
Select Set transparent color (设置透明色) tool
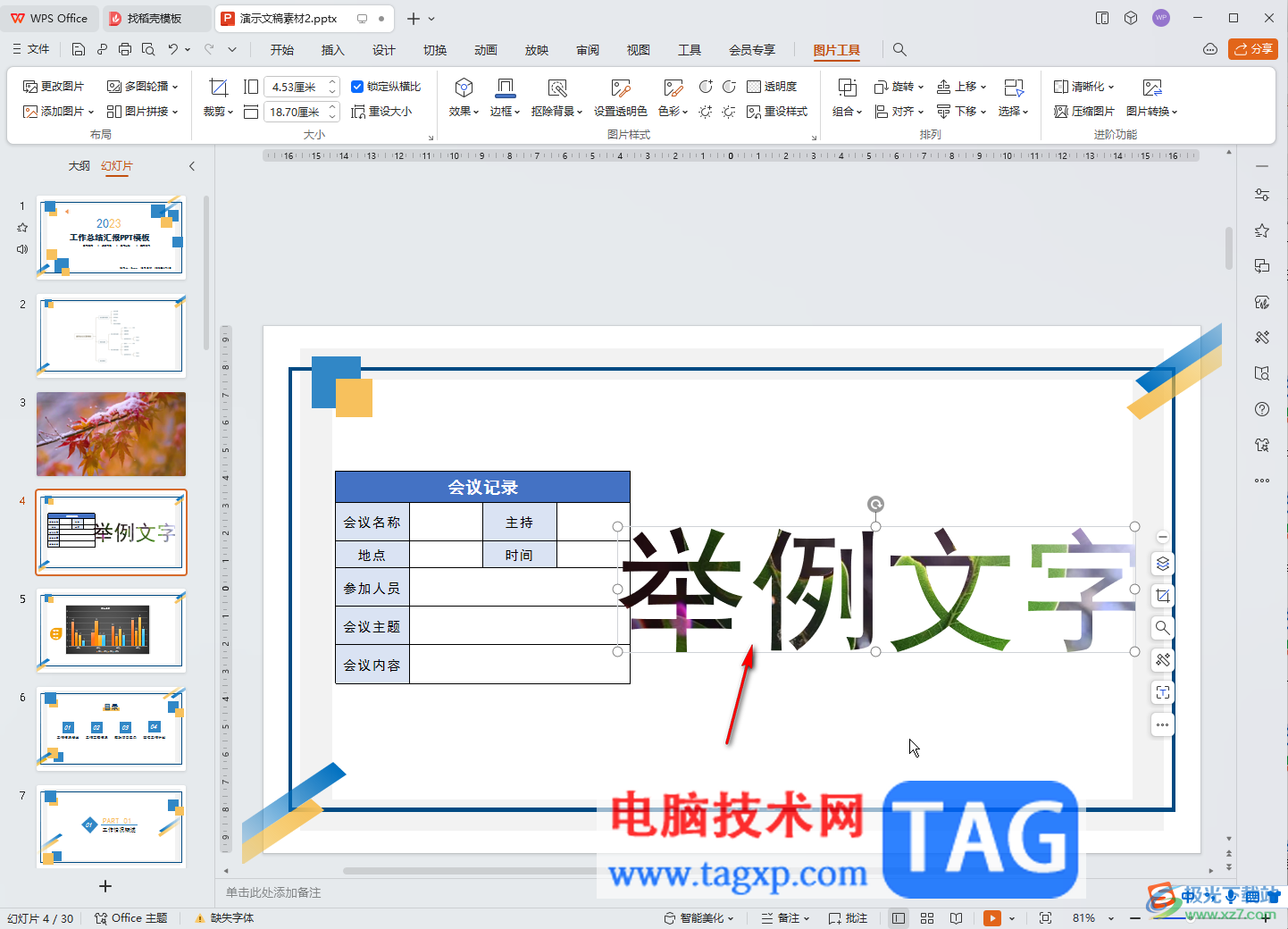pos(621,98)
